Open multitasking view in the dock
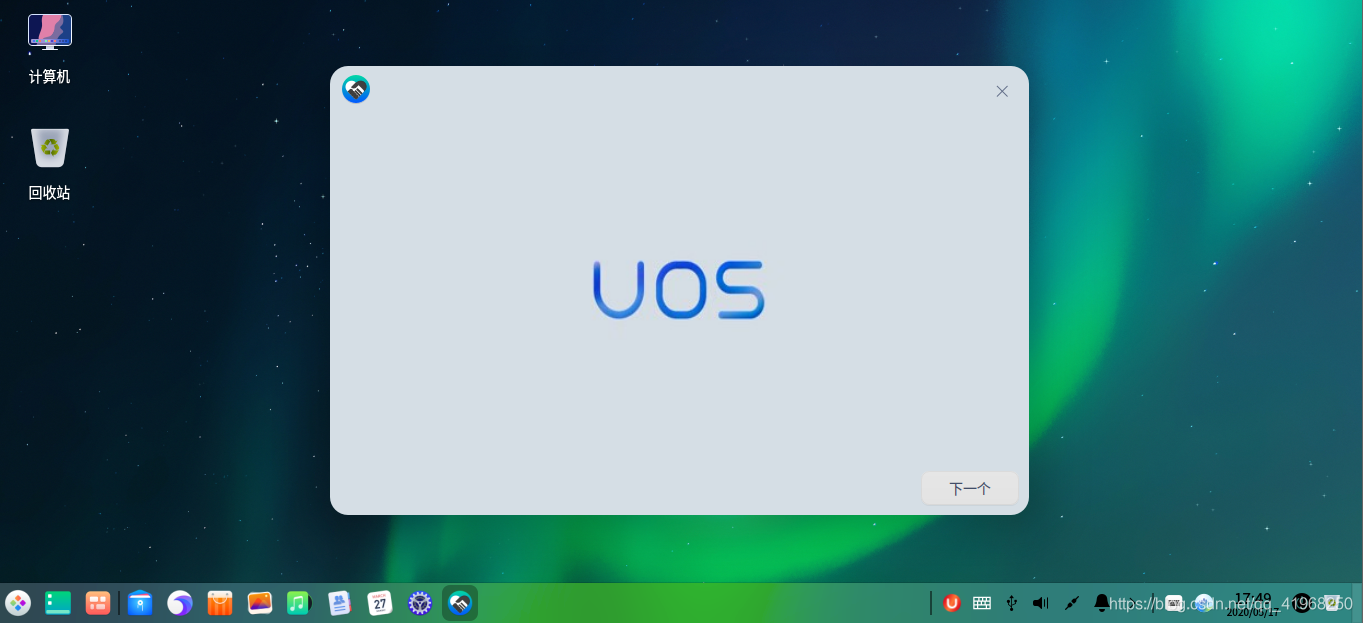Image resolution: width=1363 pixels, height=623 pixels. [x=98, y=603]
